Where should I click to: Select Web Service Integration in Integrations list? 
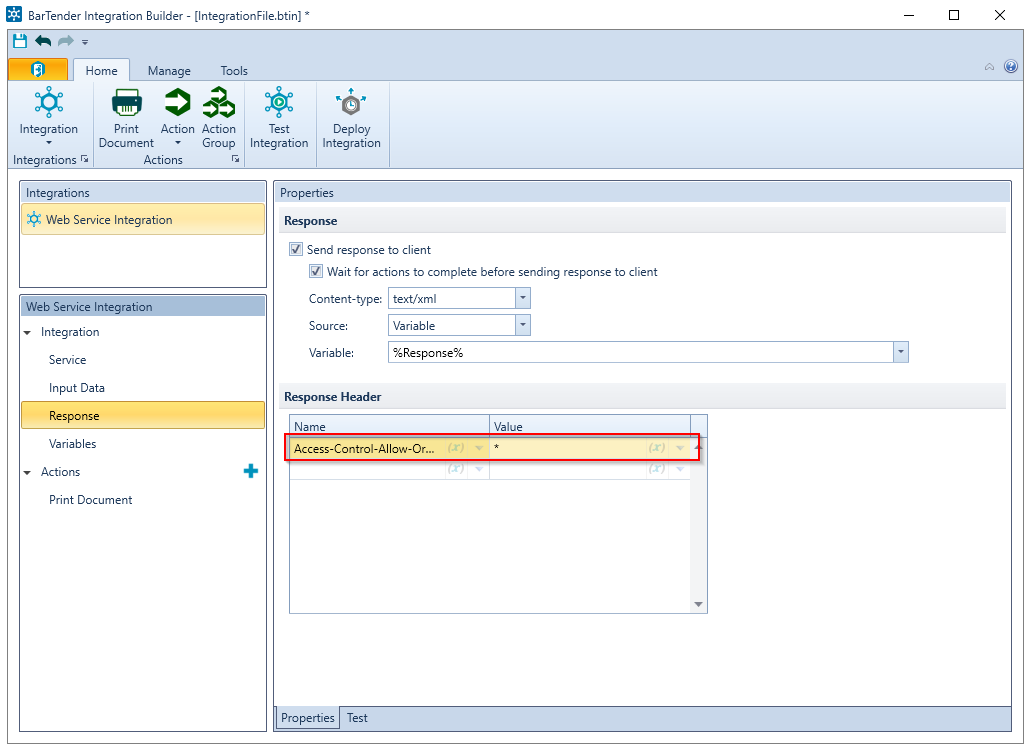(x=143, y=220)
